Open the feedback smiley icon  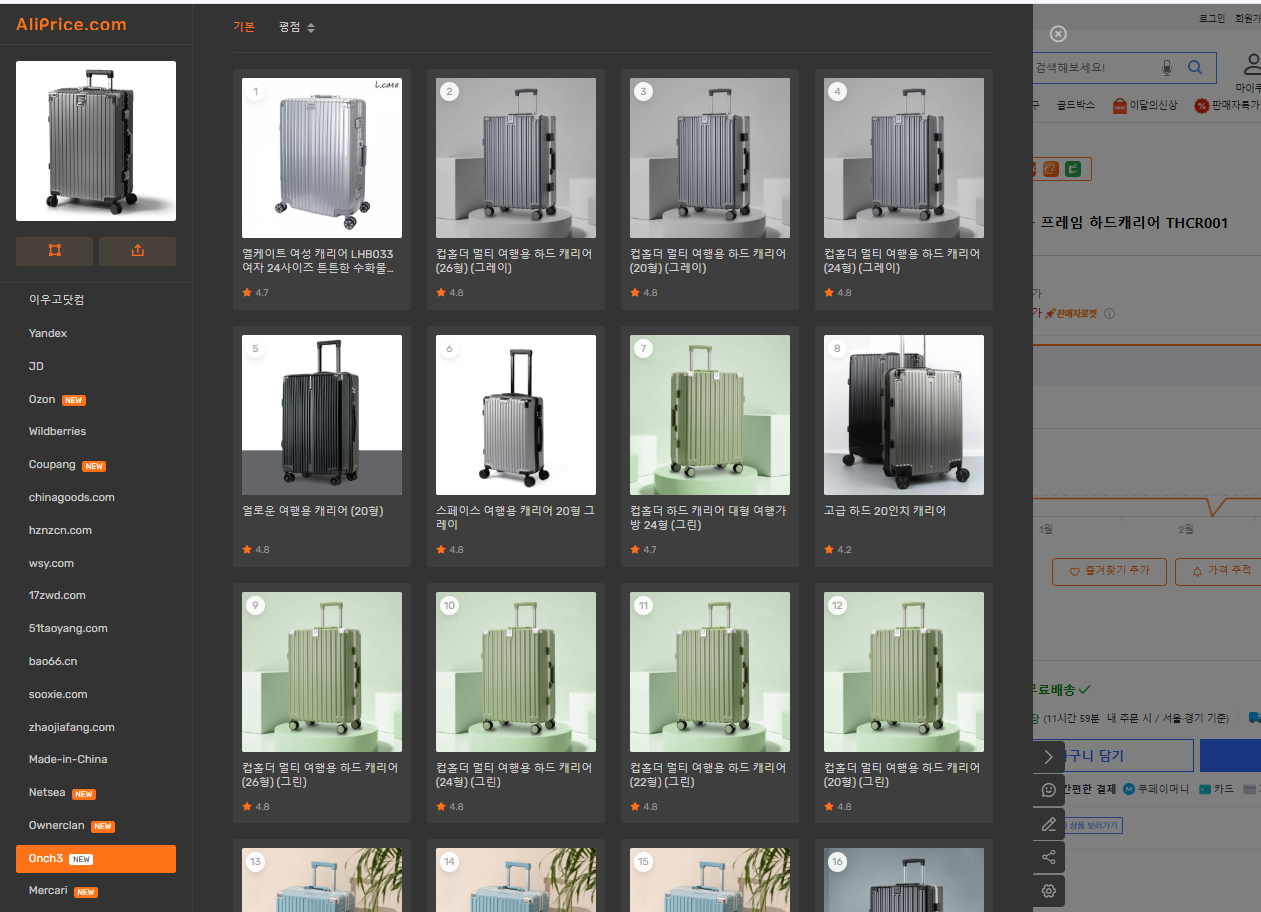1048,790
